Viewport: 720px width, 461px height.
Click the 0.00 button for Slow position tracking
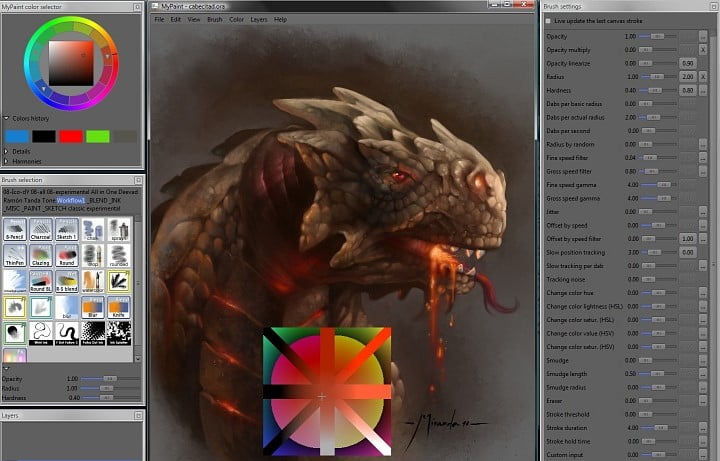[687, 252]
